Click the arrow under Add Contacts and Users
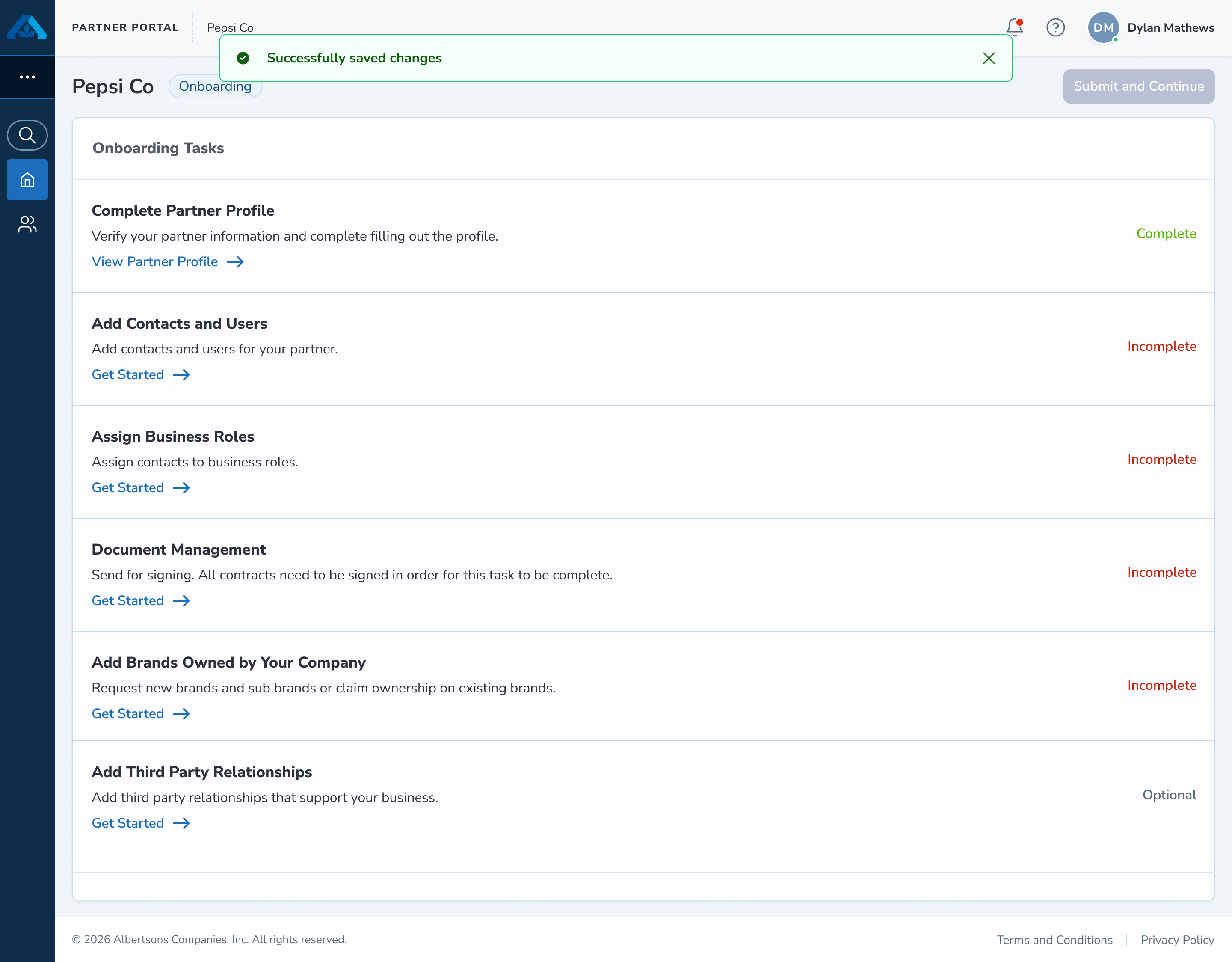The width and height of the screenshot is (1232, 962). coord(182,374)
